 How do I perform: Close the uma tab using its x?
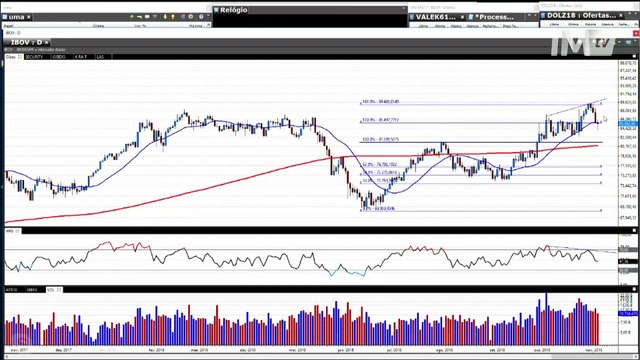point(29,17)
